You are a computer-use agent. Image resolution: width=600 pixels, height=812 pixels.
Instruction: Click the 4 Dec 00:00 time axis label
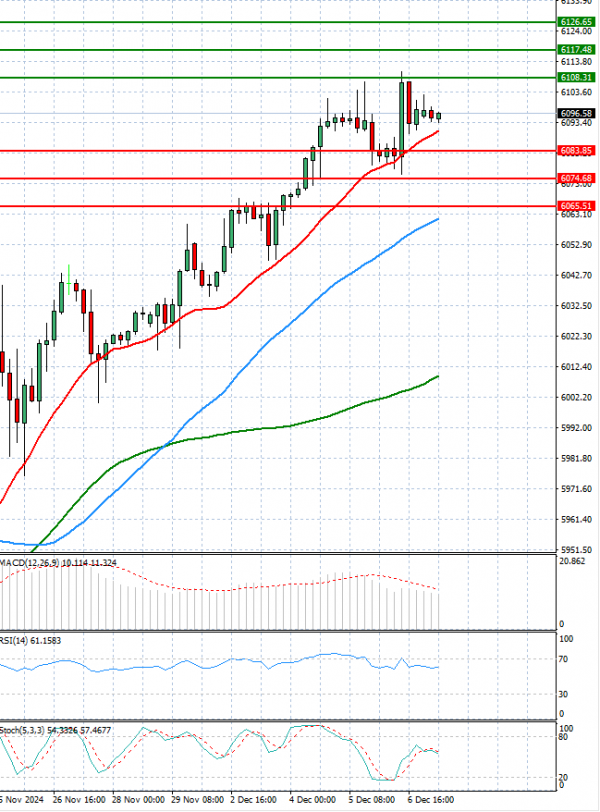(315, 800)
